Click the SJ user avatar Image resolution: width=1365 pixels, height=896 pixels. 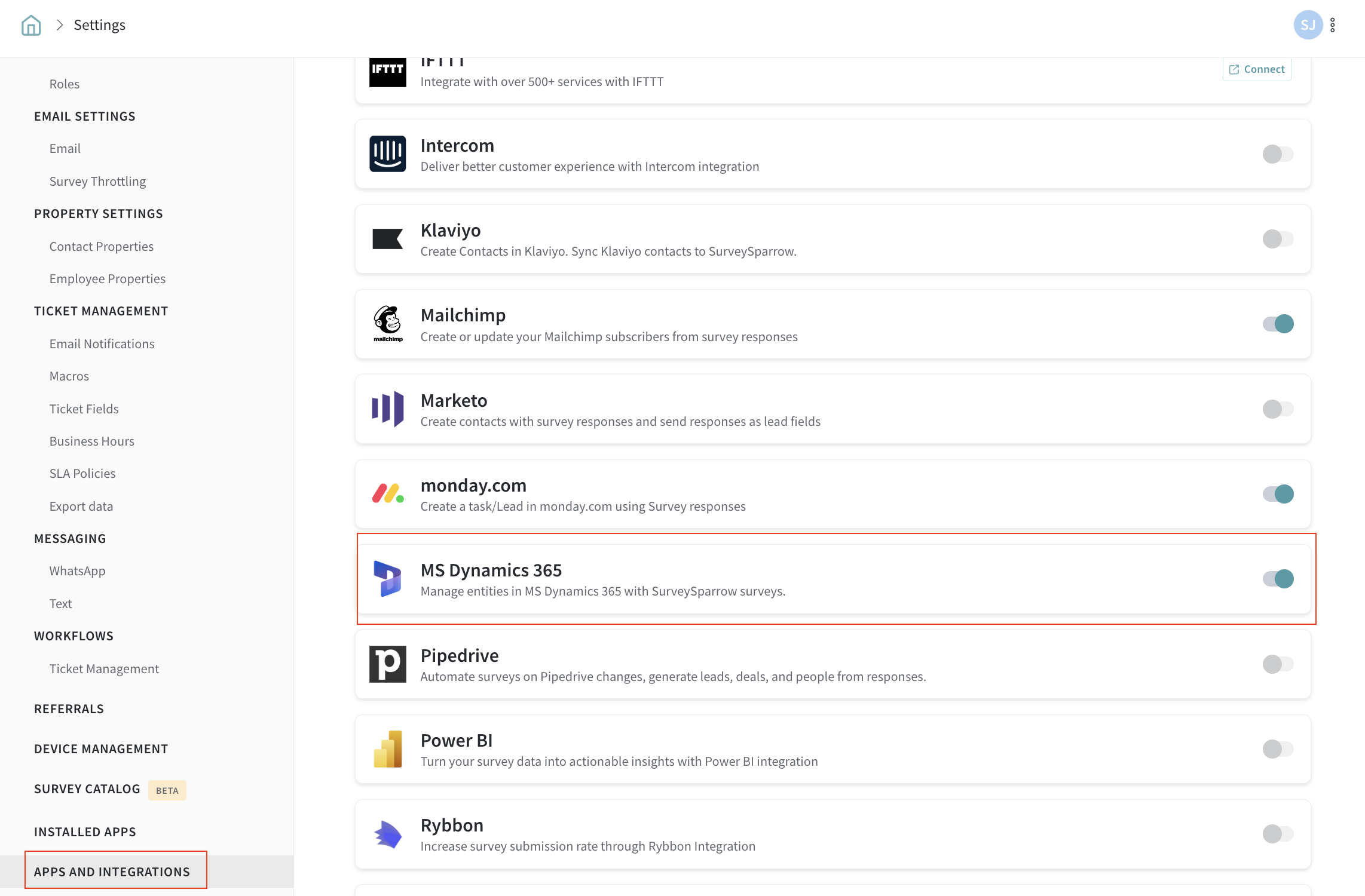tap(1307, 25)
